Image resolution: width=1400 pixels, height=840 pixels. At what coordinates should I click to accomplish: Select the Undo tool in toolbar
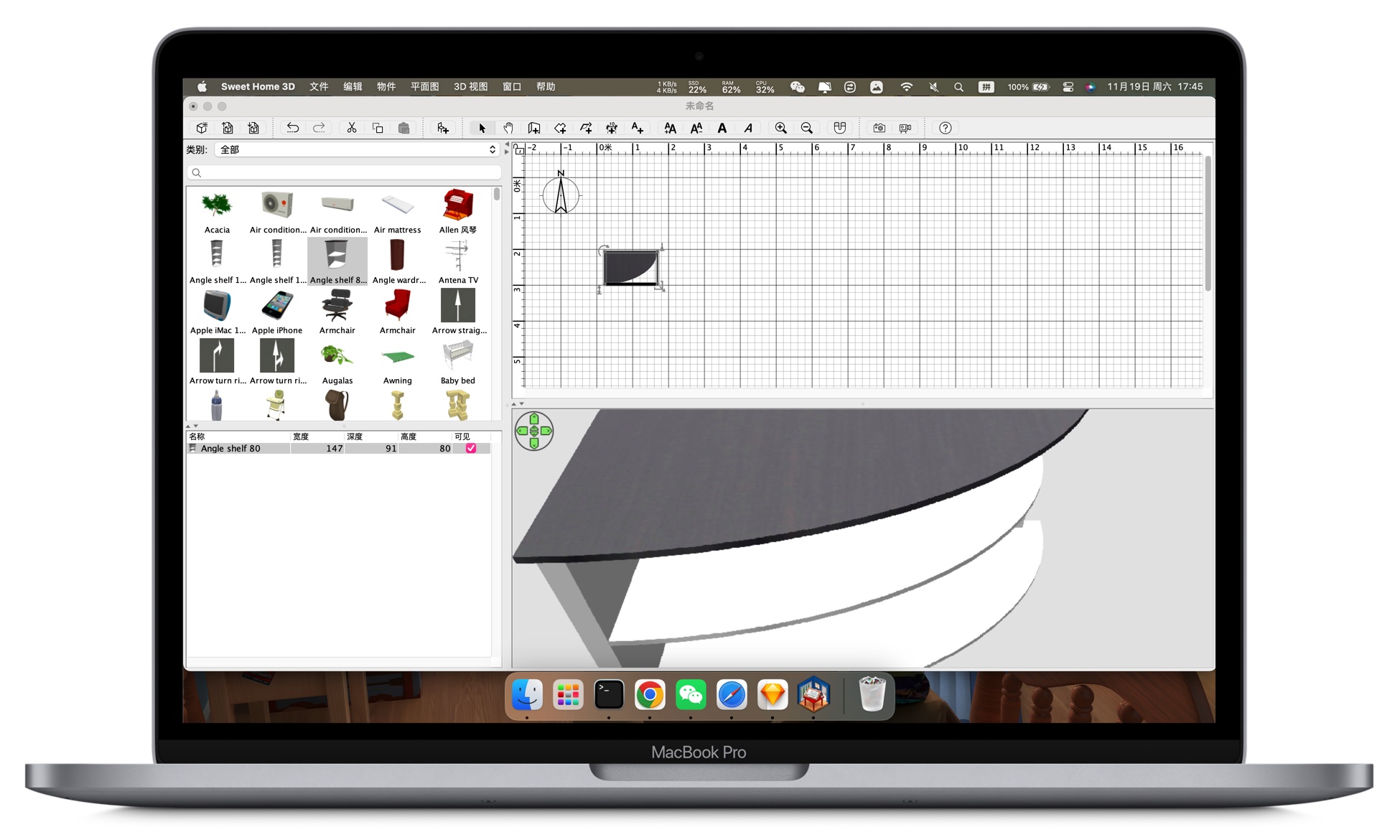coord(291,128)
